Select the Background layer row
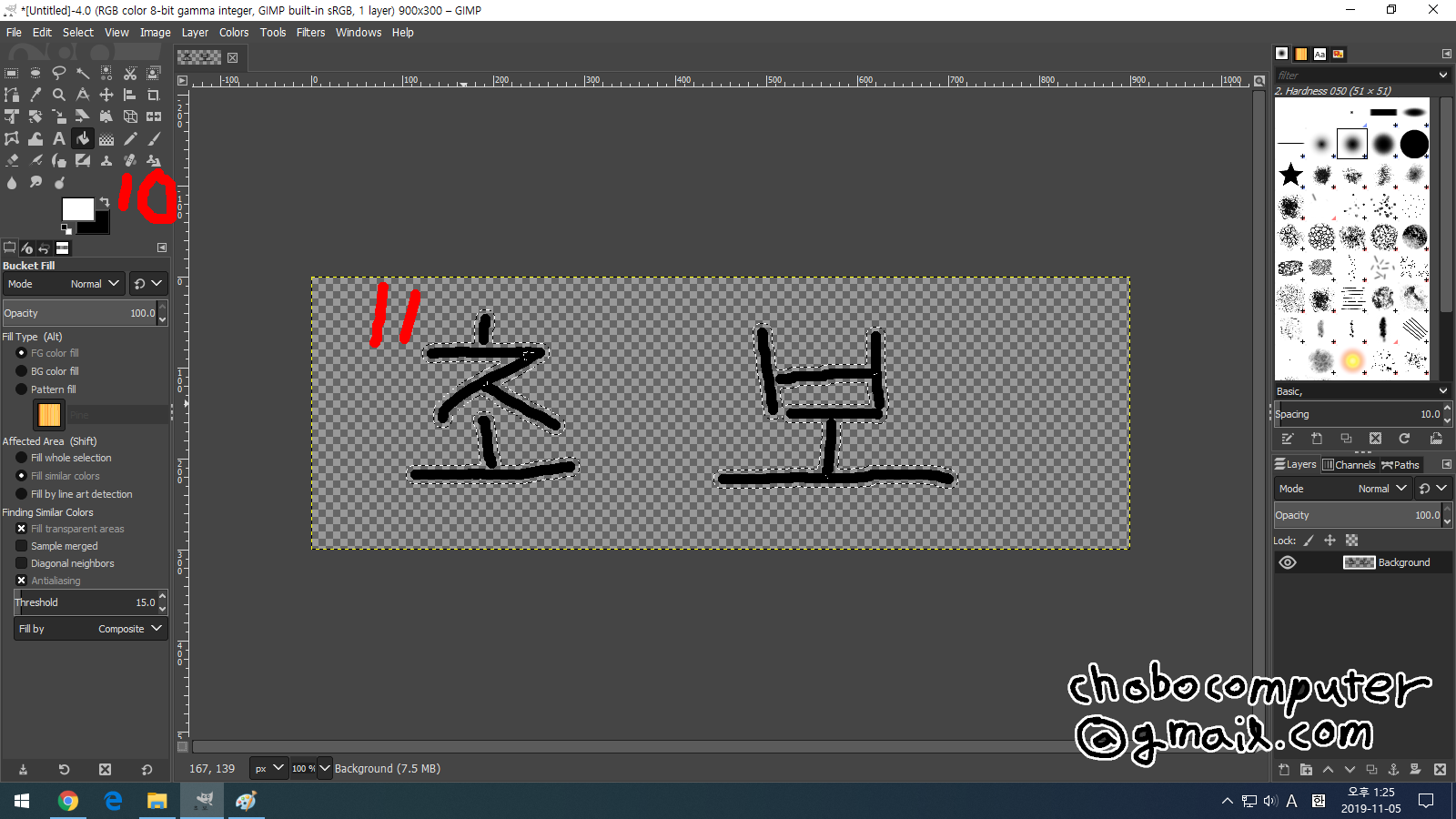The height and width of the screenshot is (819, 1456). tap(1361, 562)
